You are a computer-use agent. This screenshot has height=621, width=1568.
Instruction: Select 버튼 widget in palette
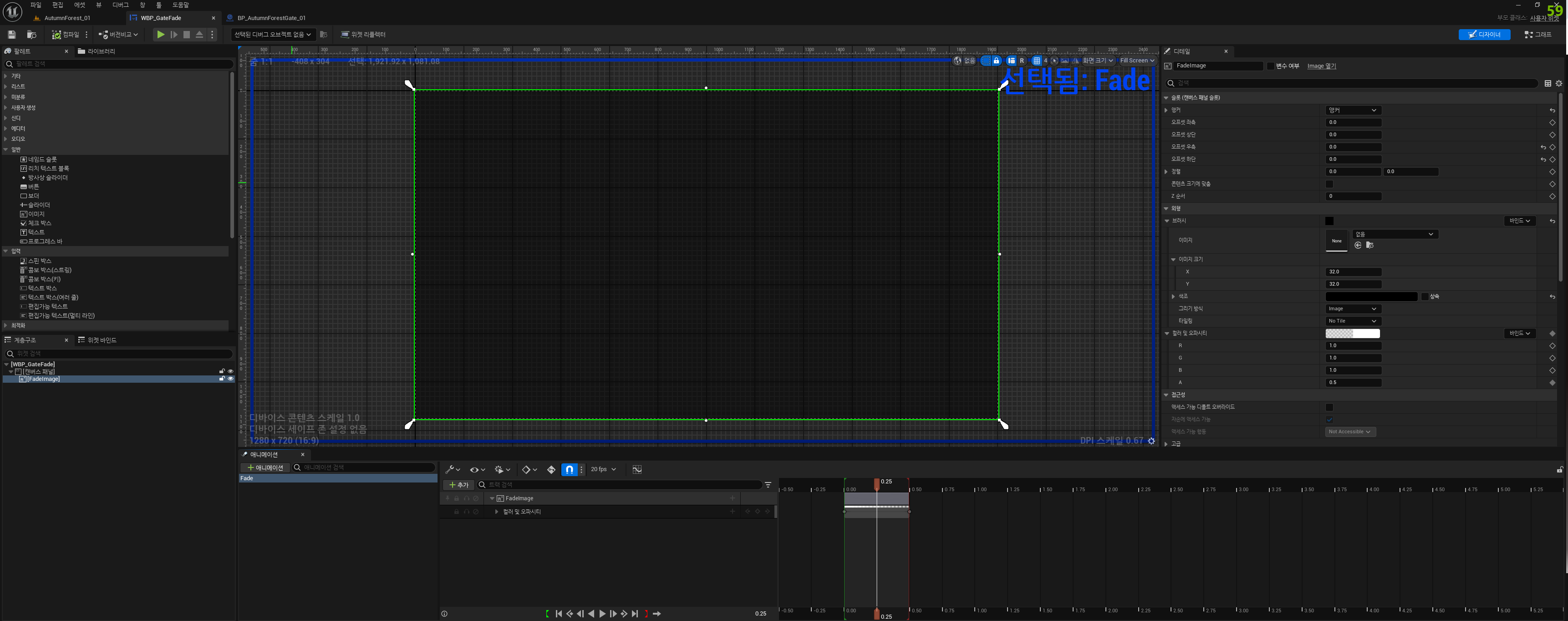click(30, 186)
